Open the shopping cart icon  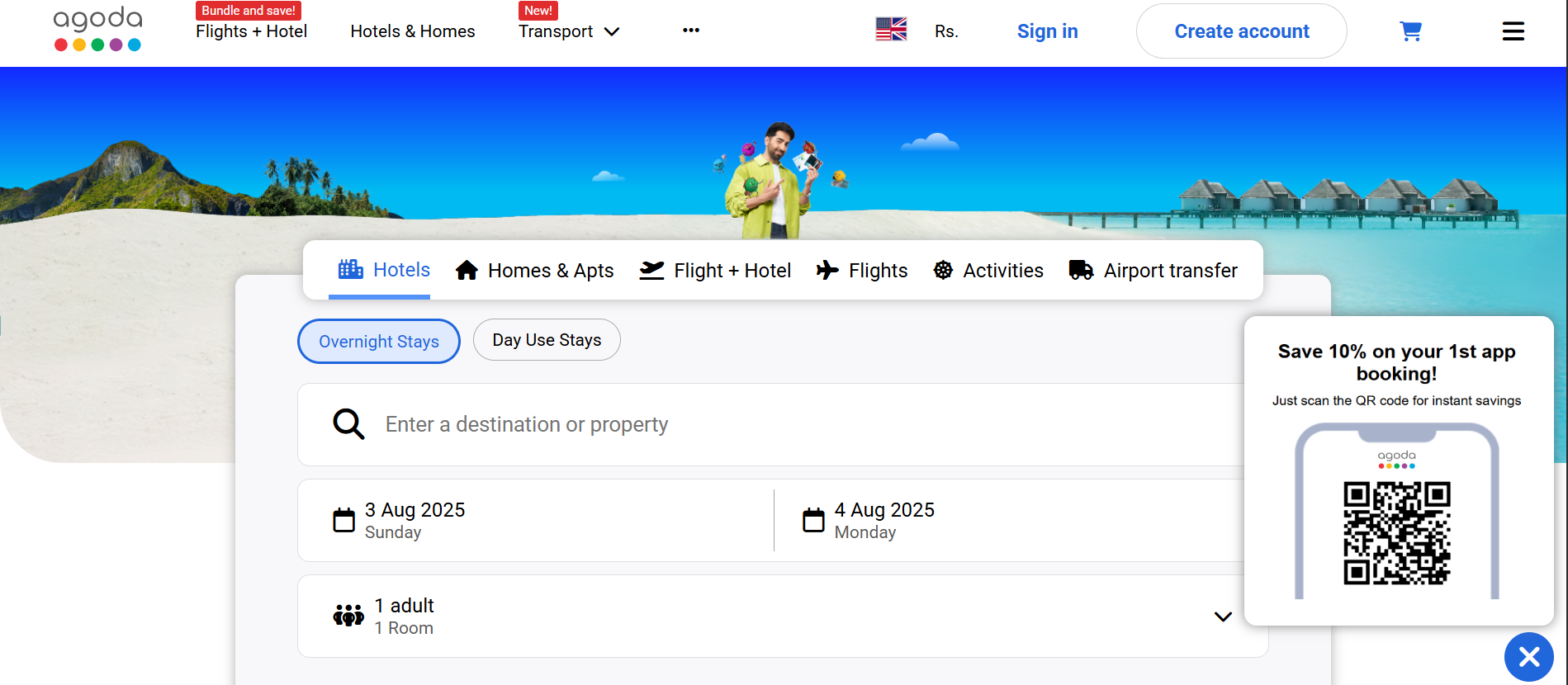[x=1410, y=31]
